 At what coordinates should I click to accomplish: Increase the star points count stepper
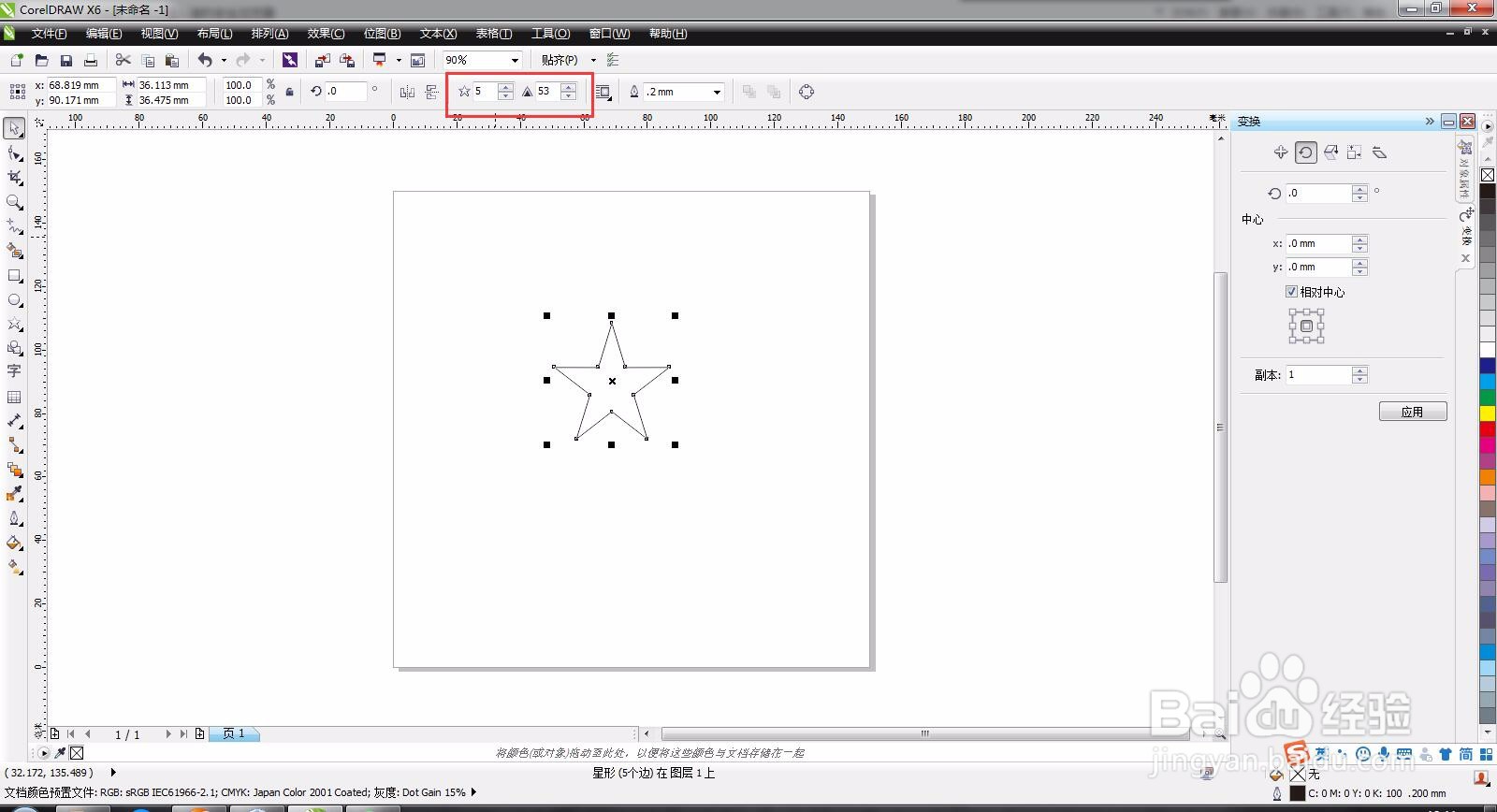tap(505, 87)
